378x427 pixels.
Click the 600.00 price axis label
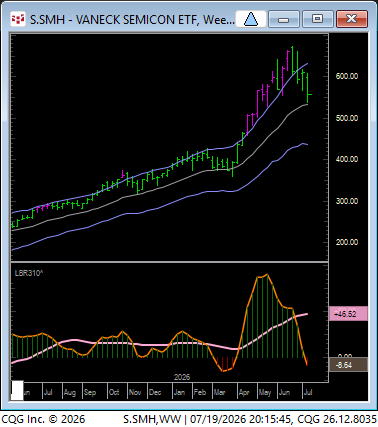click(347, 76)
